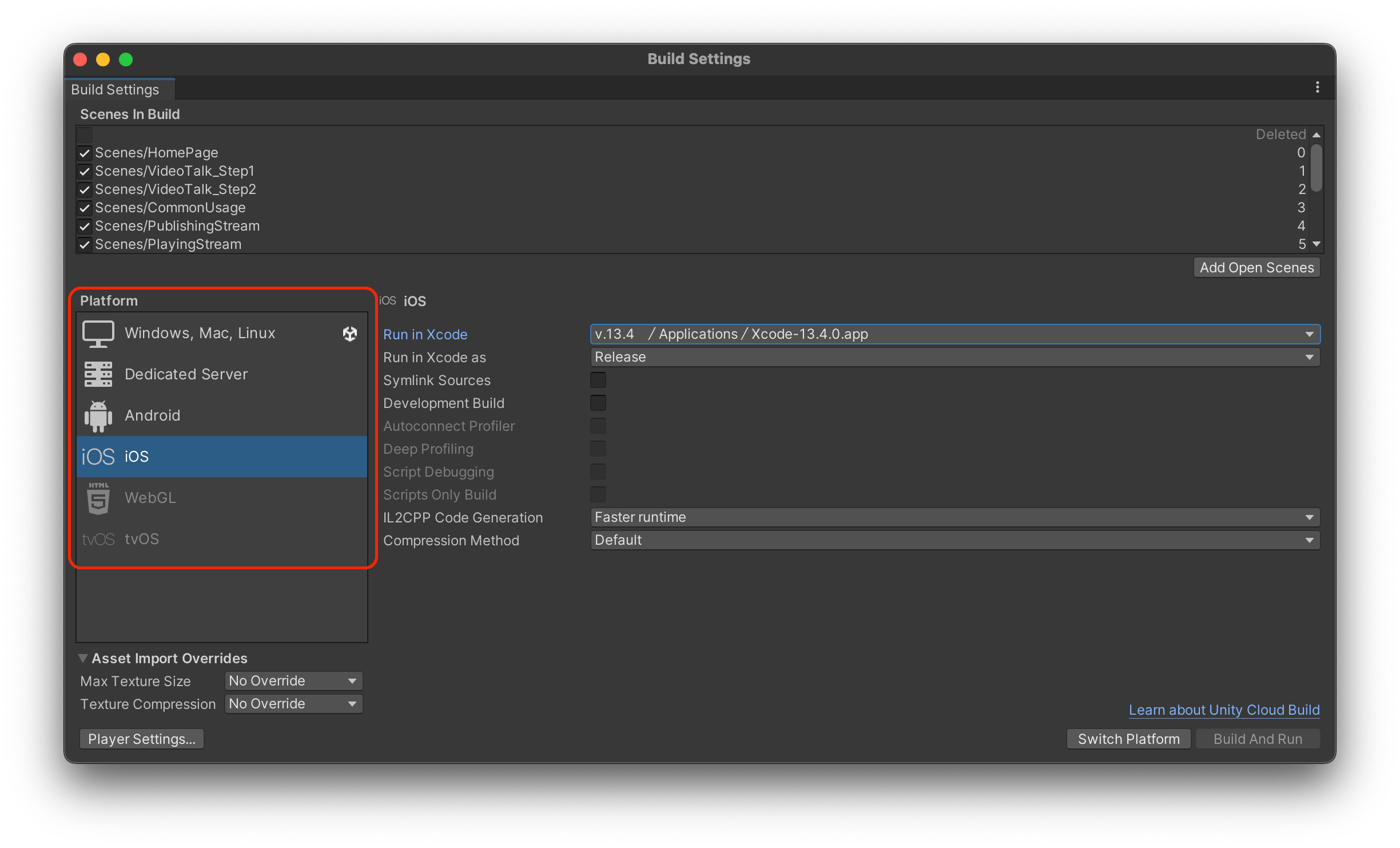Open the IL2CPP Code Generation dropdown
This screenshot has width=1400, height=848.
[x=954, y=517]
